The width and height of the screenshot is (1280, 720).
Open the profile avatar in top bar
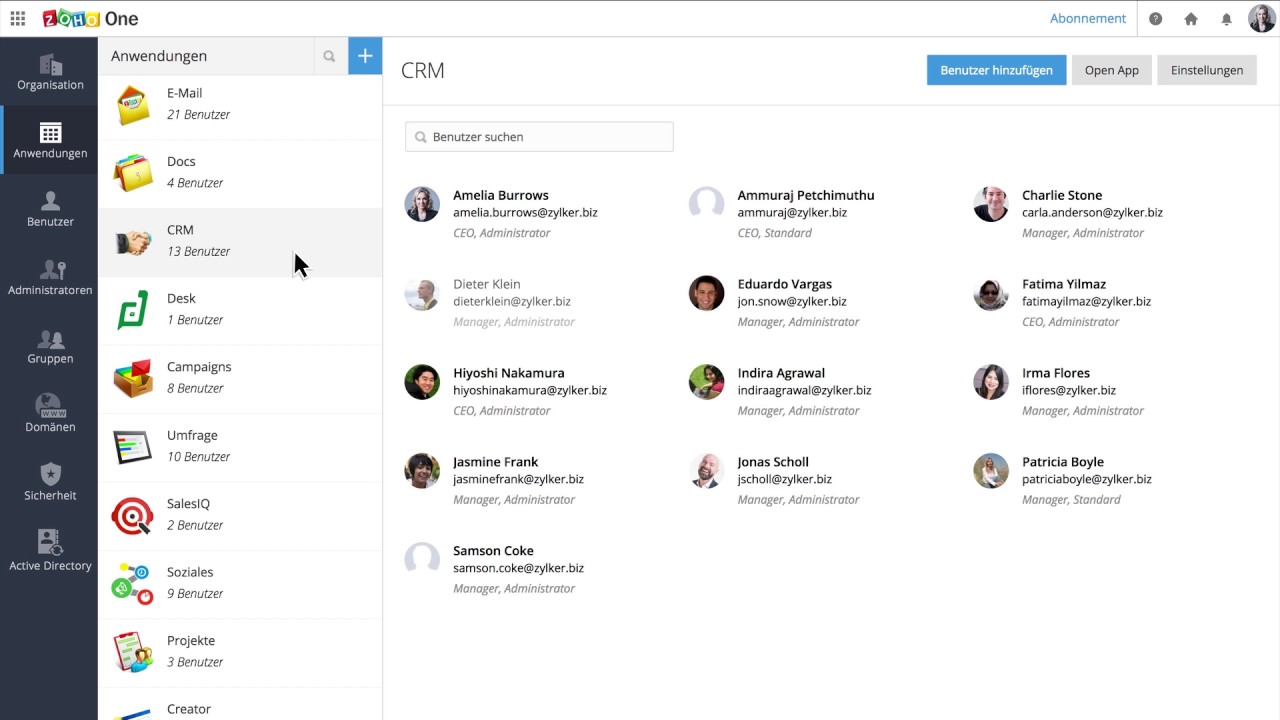1262,18
